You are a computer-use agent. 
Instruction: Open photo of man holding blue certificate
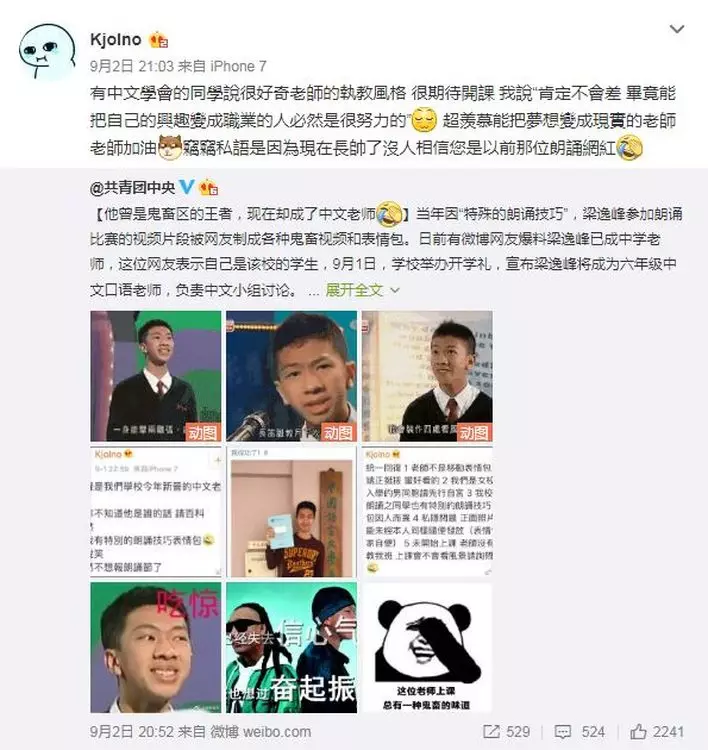(x=291, y=512)
